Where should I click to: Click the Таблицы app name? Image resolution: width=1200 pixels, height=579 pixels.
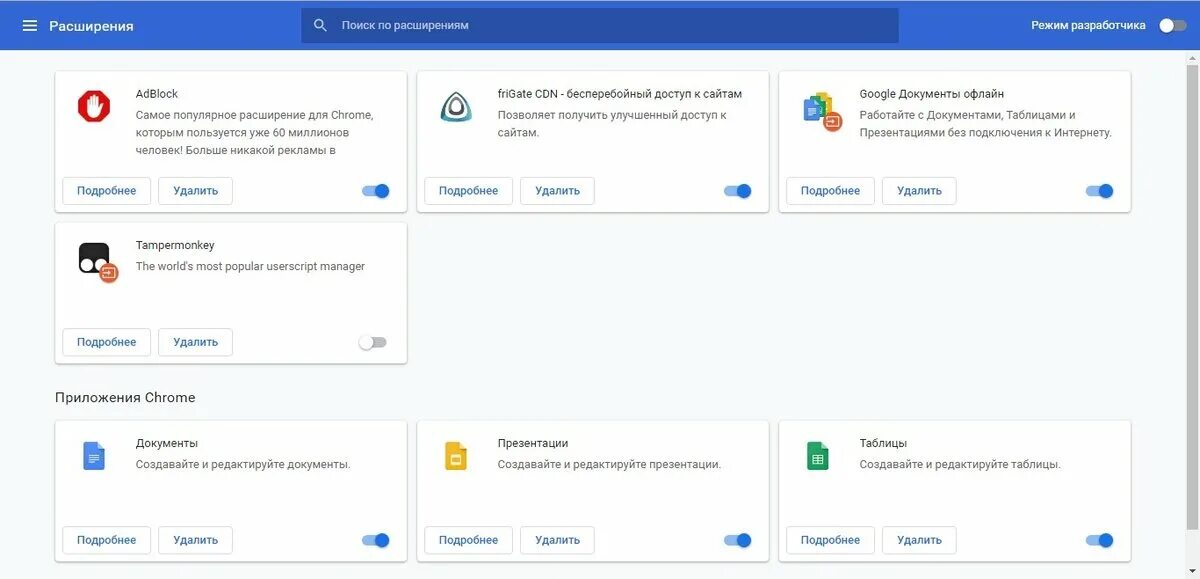[883, 443]
